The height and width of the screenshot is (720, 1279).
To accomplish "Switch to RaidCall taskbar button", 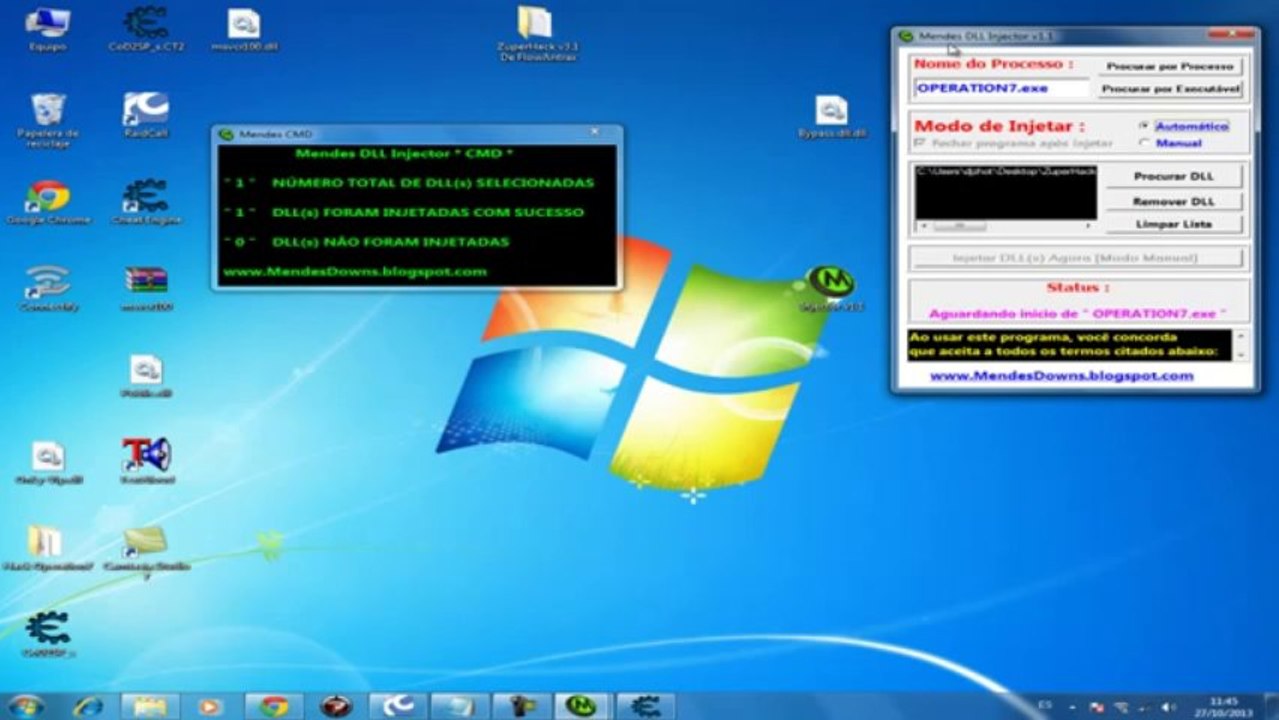I will click(x=397, y=706).
